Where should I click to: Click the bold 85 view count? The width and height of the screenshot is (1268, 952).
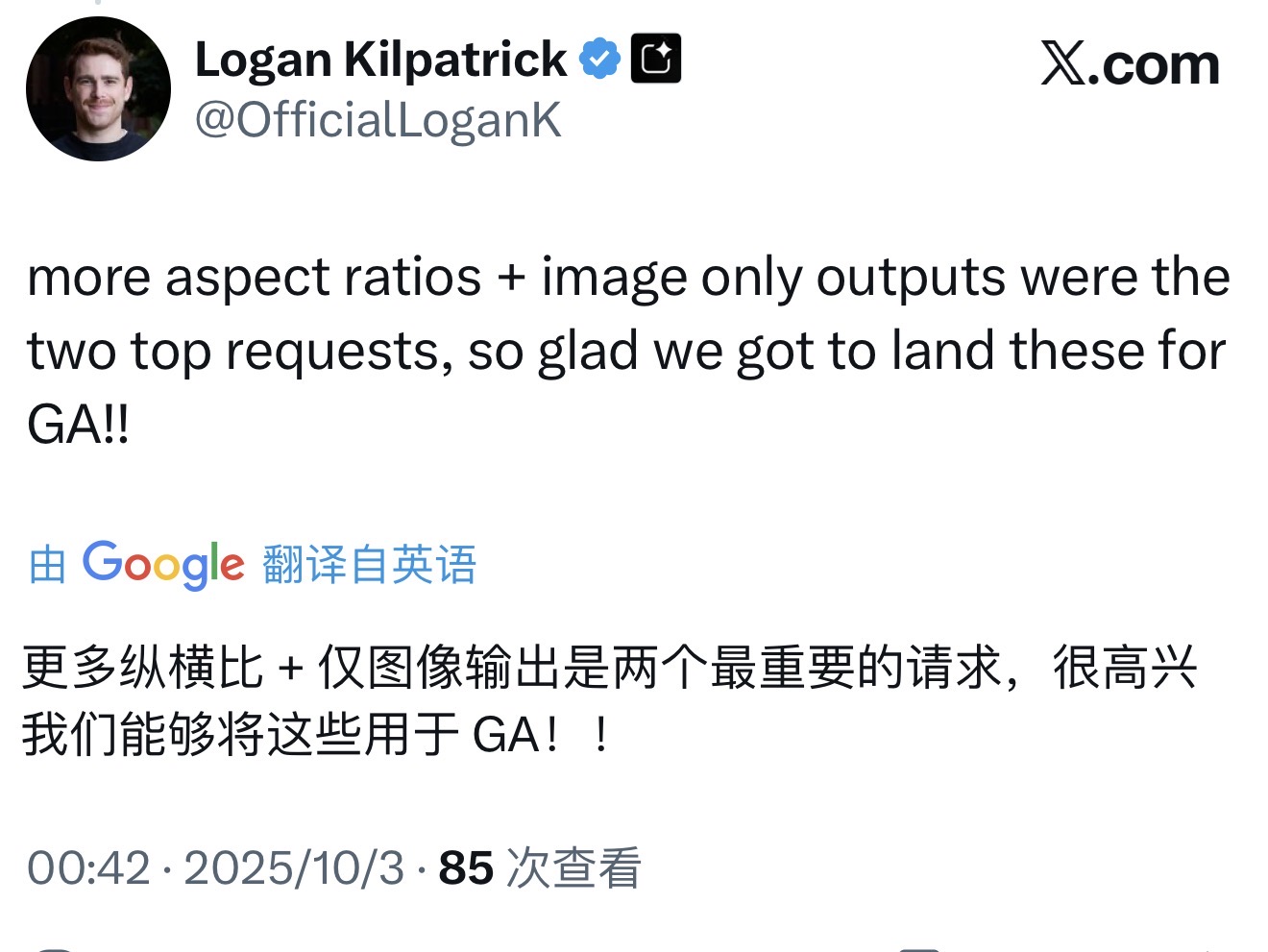(466, 867)
